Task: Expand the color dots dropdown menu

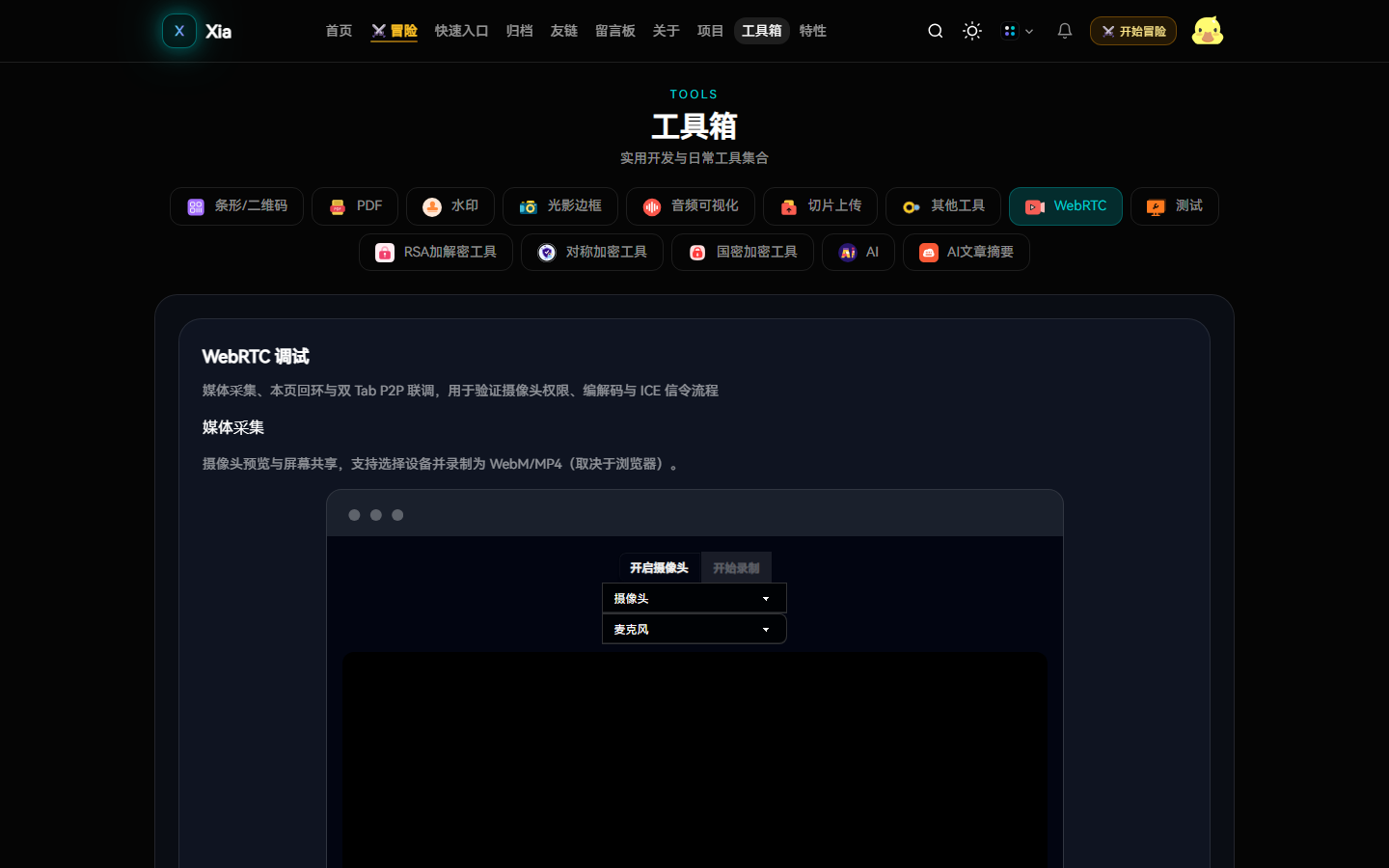Action: (1018, 31)
